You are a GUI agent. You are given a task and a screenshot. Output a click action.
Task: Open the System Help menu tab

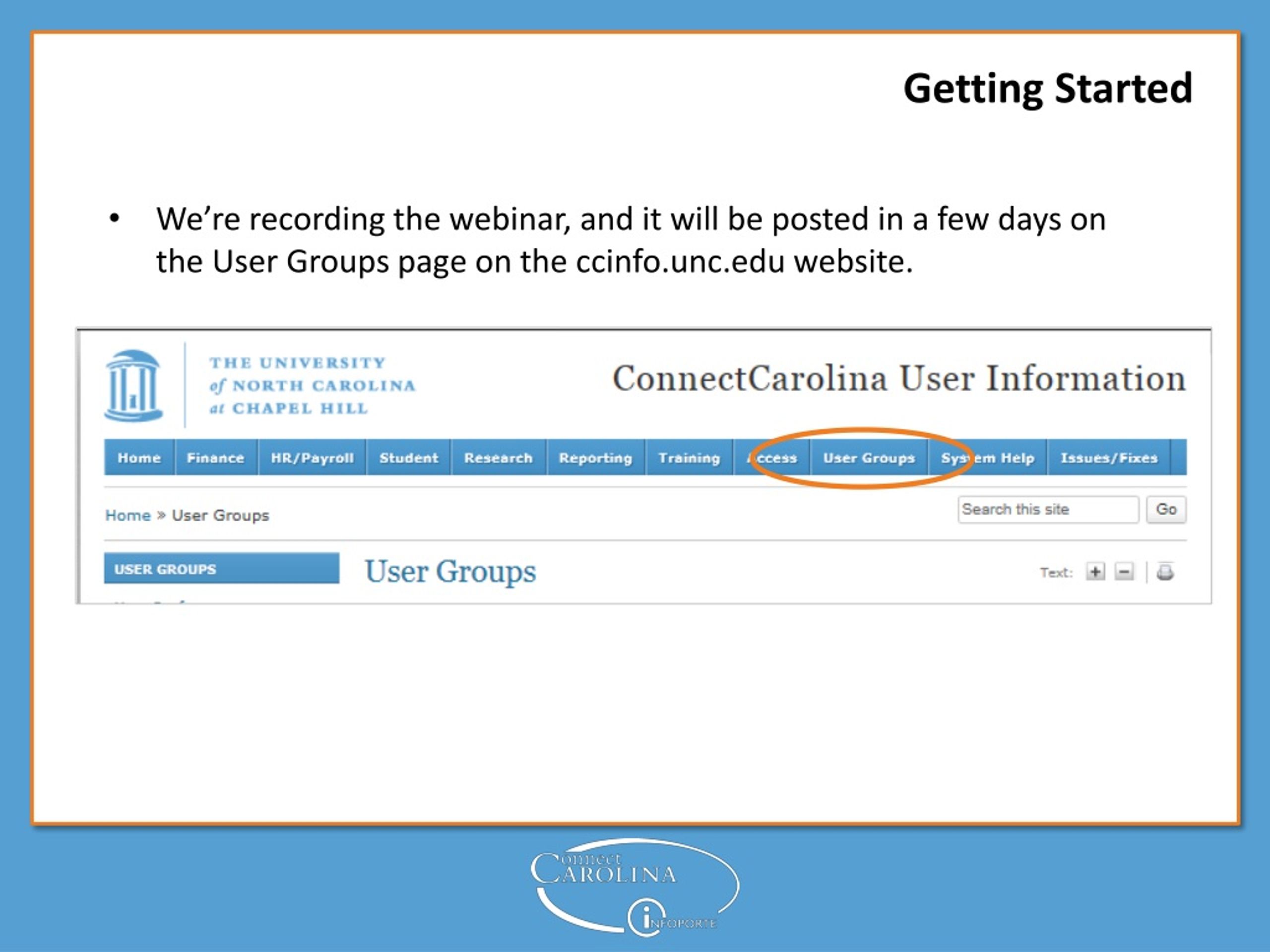pyautogui.click(x=988, y=457)
